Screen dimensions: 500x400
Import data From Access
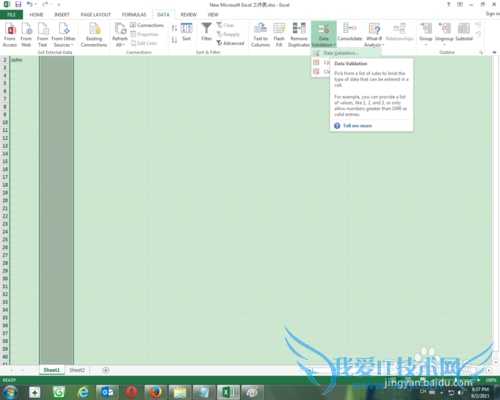(x=10, y=35)
